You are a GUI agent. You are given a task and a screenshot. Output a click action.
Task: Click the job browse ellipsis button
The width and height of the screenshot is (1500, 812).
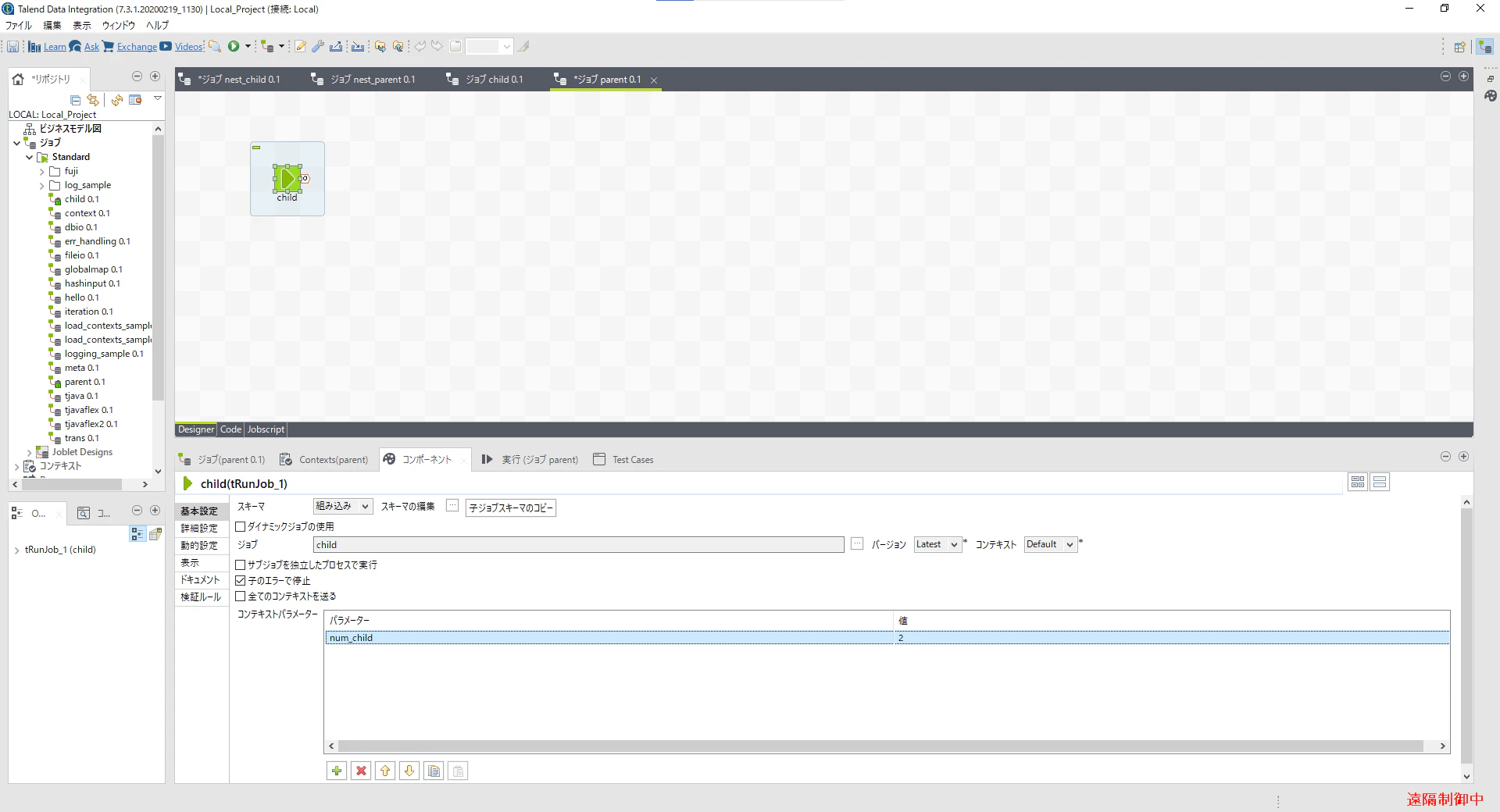pyautogui.click(x=857, y=544)
